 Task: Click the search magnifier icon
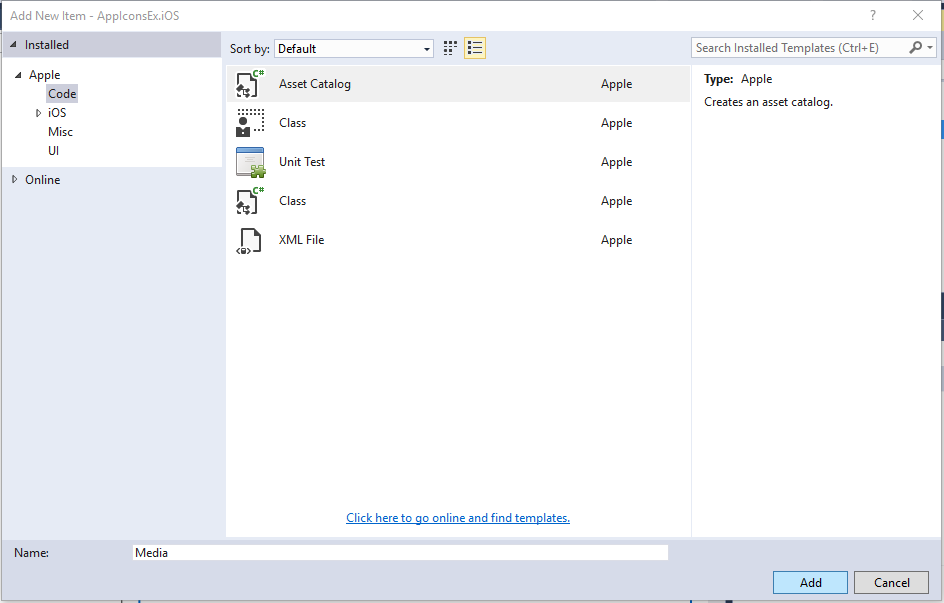point(916,48)
